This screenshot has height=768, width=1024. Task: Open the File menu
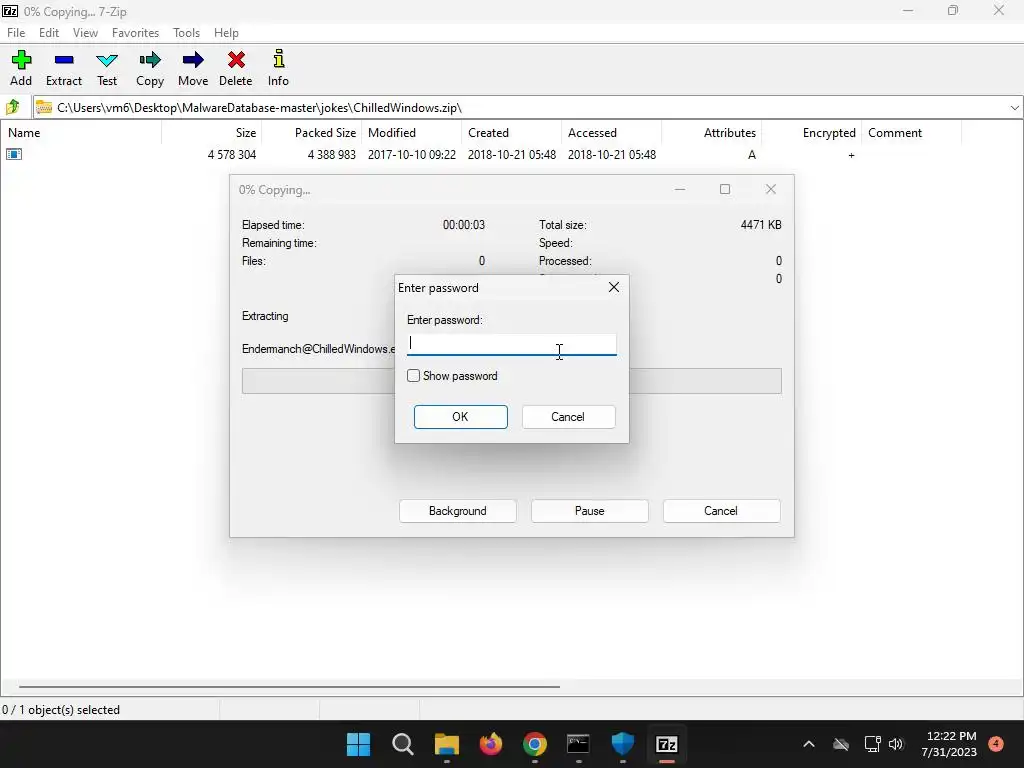pos(16,33)
